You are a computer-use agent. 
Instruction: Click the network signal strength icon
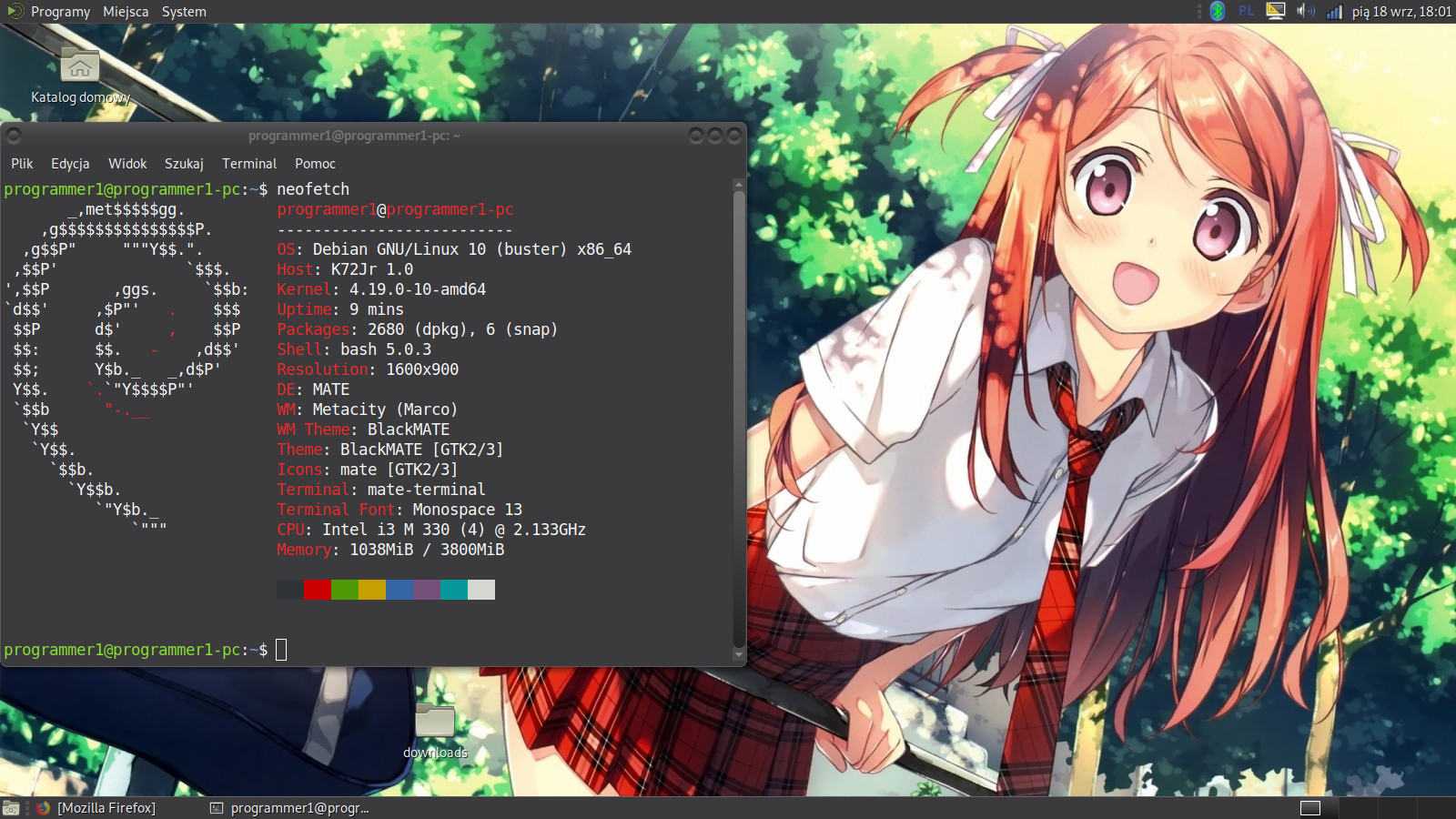coord(1334,12)
